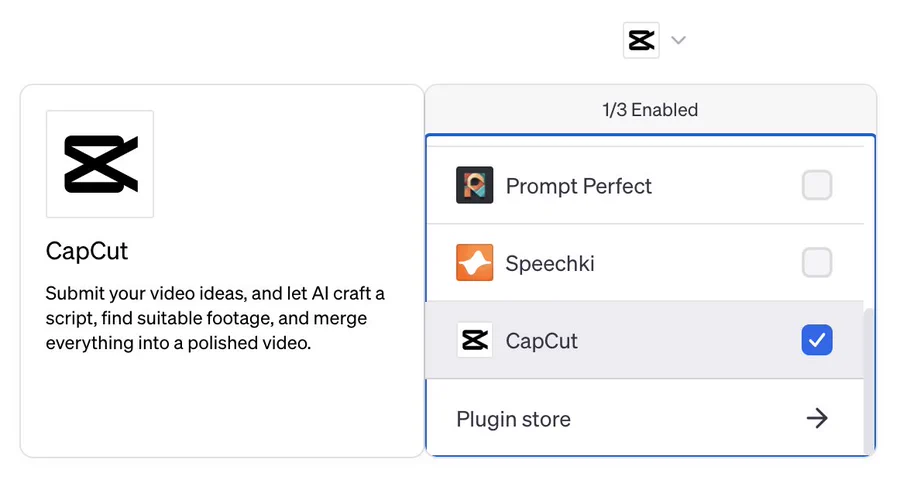Click the CapCut description text

215,318
